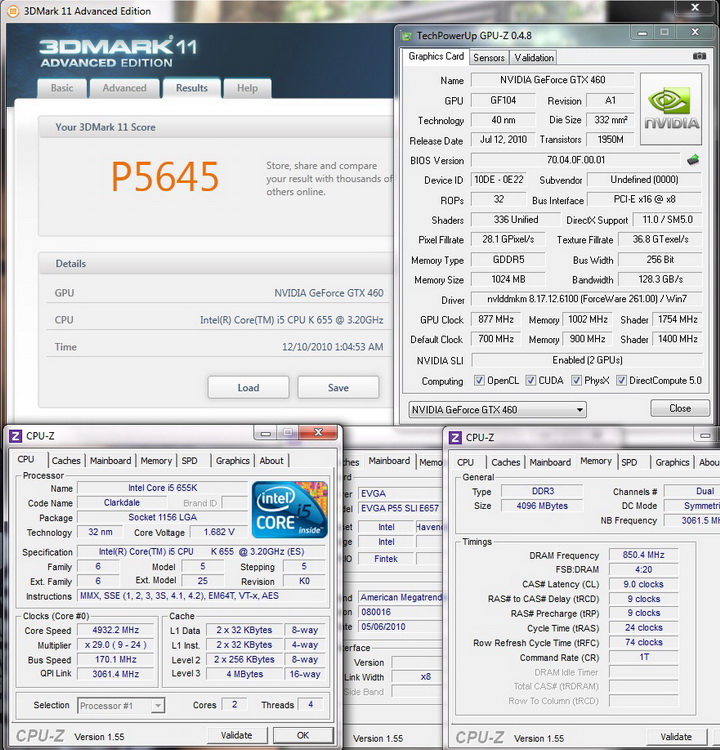This screenshot has height=750, width=720.
Task: Switch to GPU-Z Sensors tab
Action: point(489,58)
